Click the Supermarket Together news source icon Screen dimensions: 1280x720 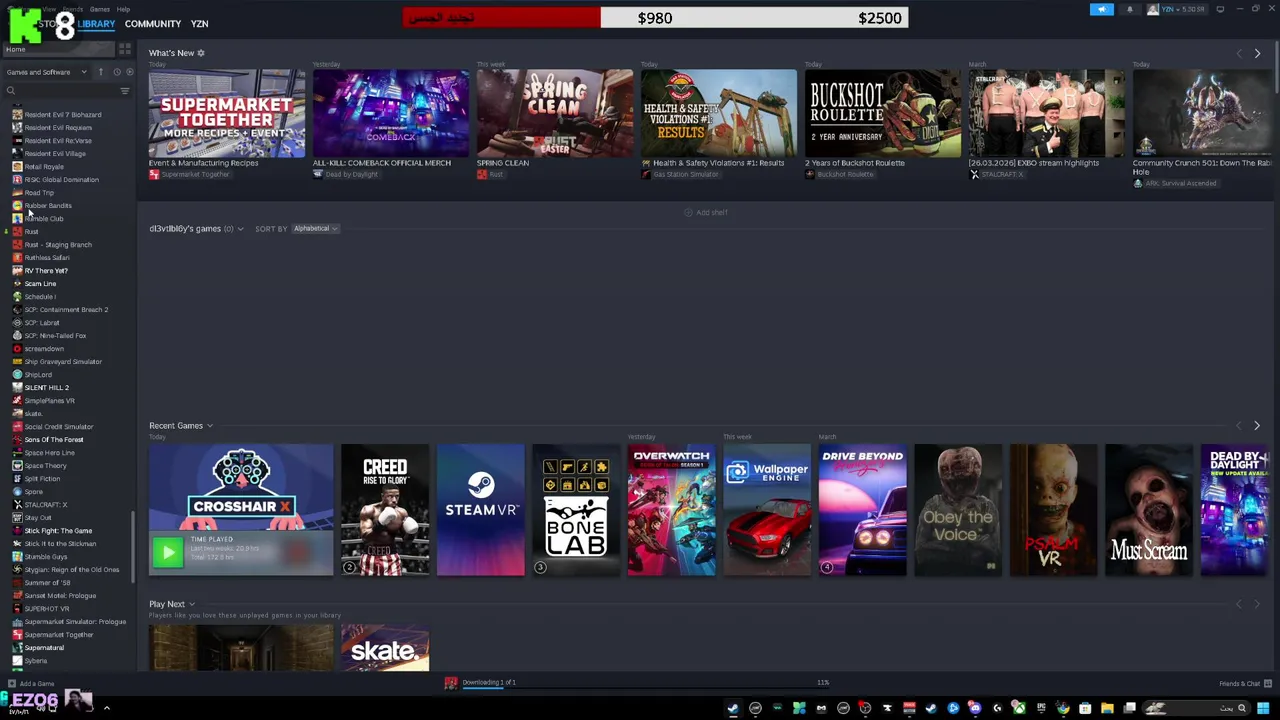(x=154, y=175)
